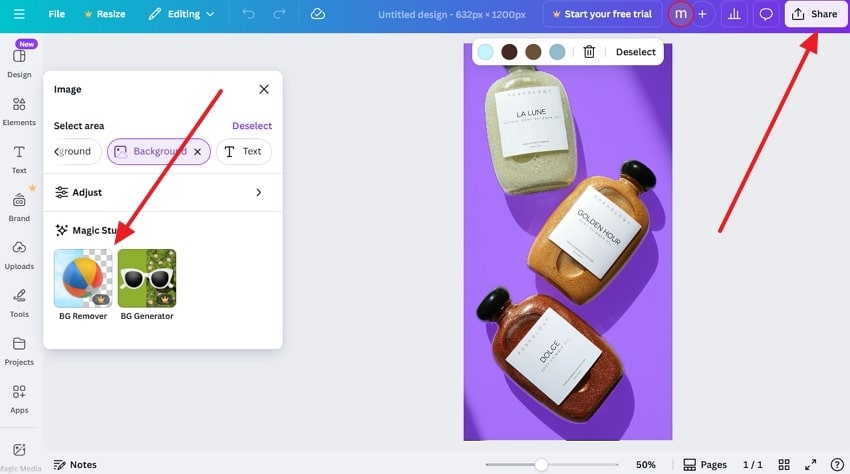Image resolution: width=850 pixels, height=474 pixels.
Task: Open the analytics chart icon
Action: tap(734, 14)
